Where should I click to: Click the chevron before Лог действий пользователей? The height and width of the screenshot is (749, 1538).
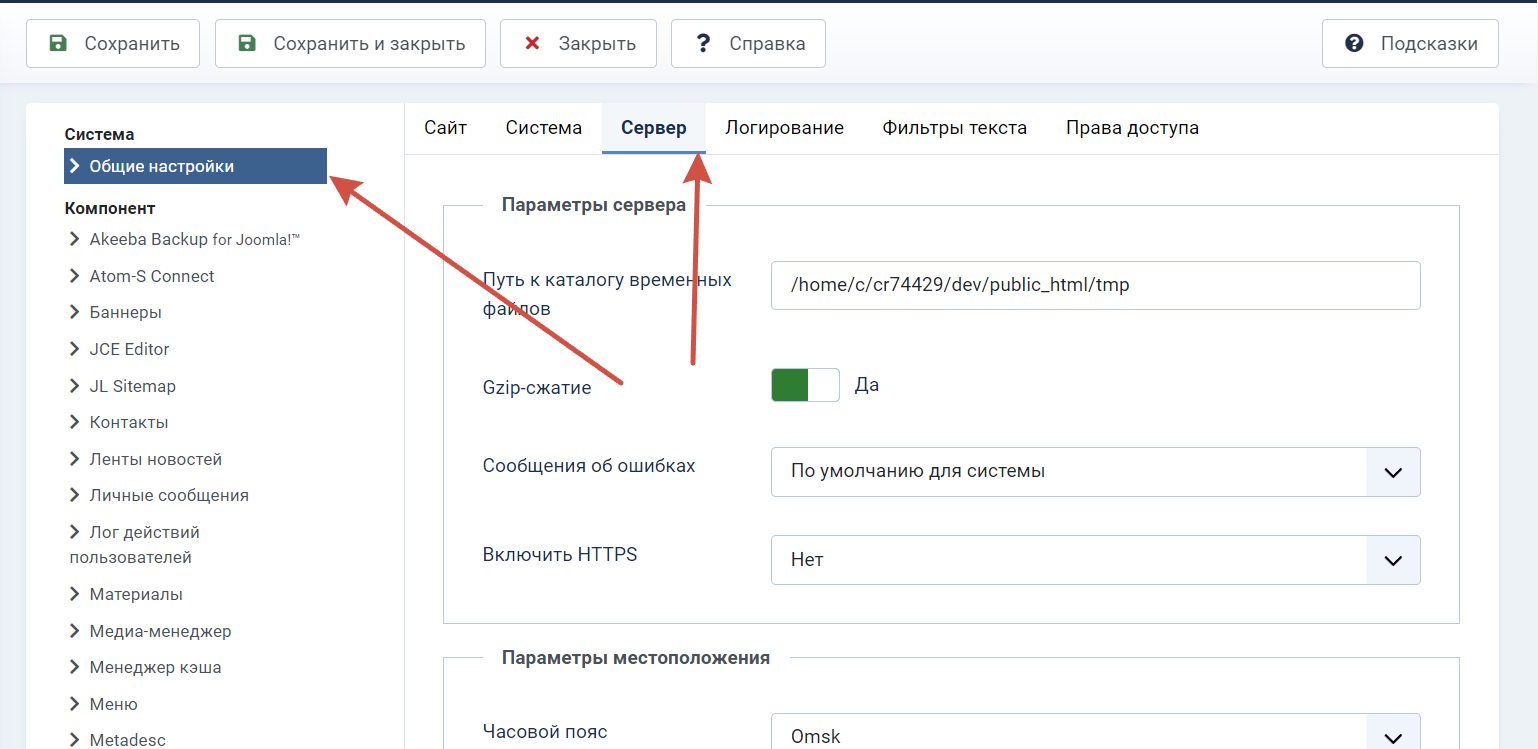coord(75,532)
